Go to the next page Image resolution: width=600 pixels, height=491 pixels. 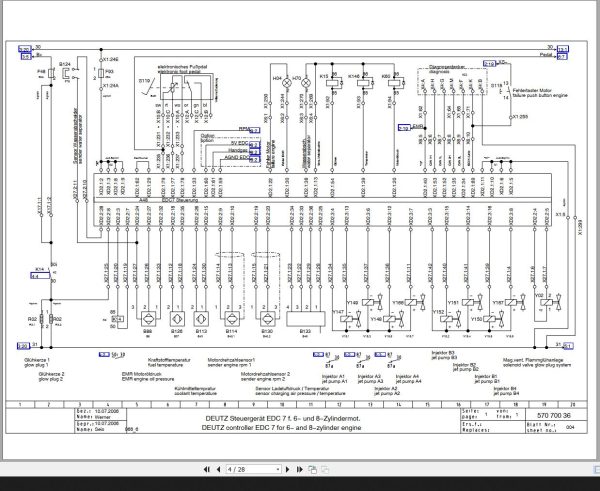pyautogui.click(x=288, y=469)
